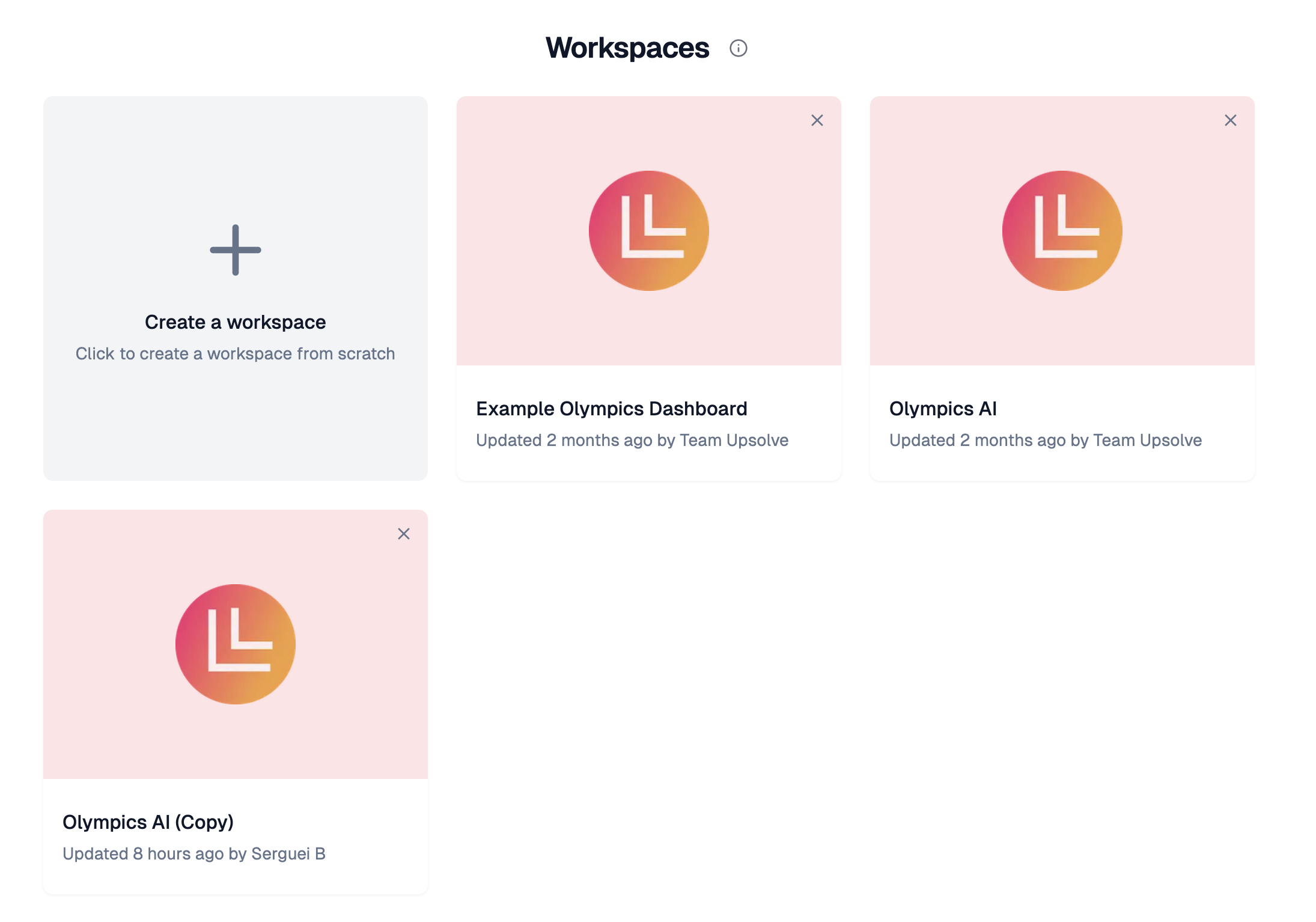This screenshot has width=1316, height=922.
Task: Click the Workspaces page heading
Action: click(627, 48)
